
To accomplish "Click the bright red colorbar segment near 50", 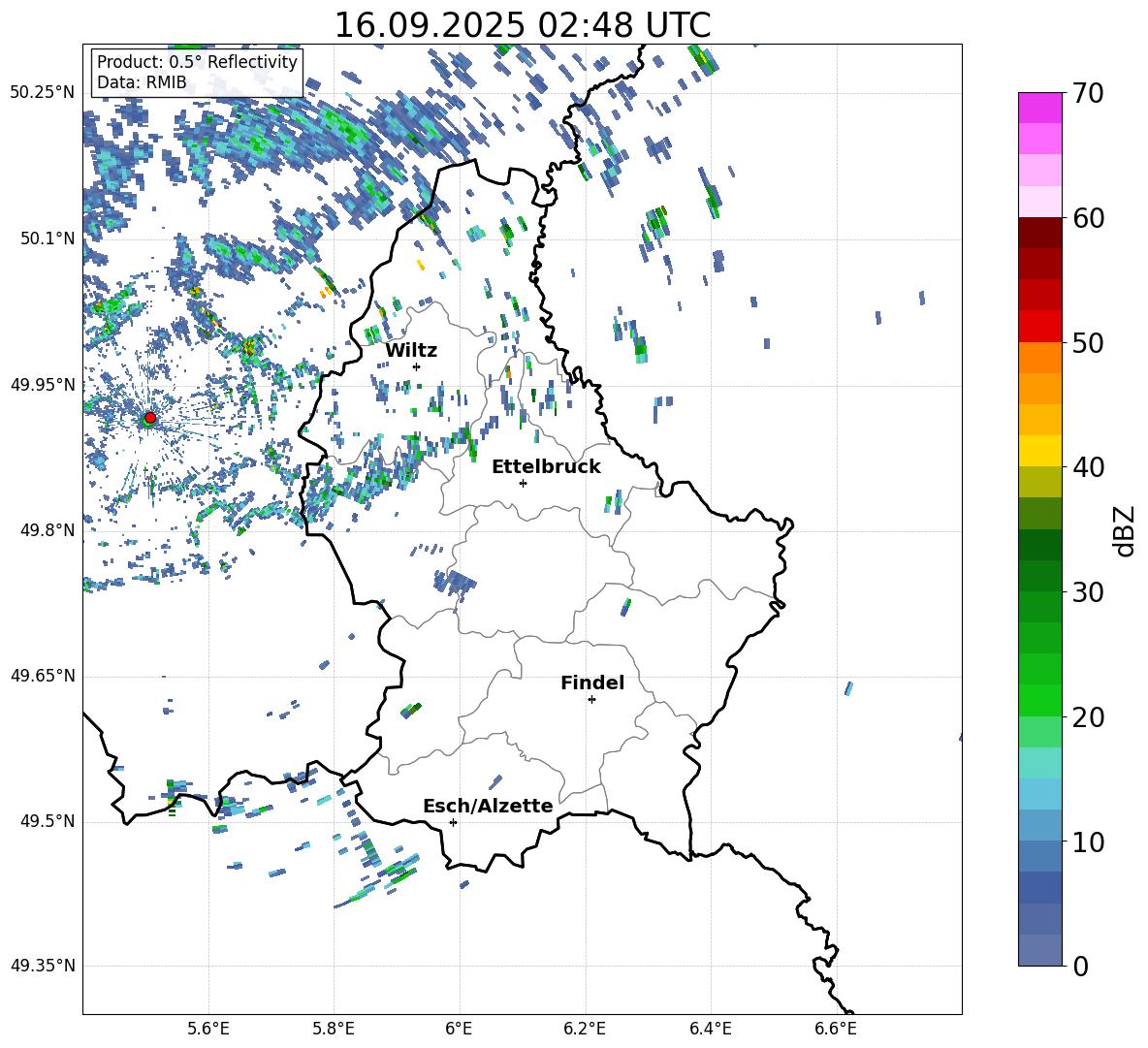I will tap(1039, 327).
